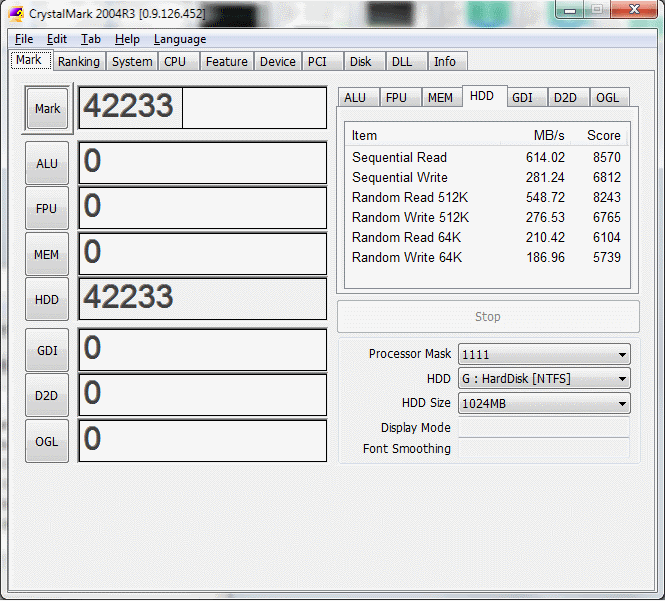Launch the HDD benchmark button
The height and width of the screenshot is (601, 665).
47,299
